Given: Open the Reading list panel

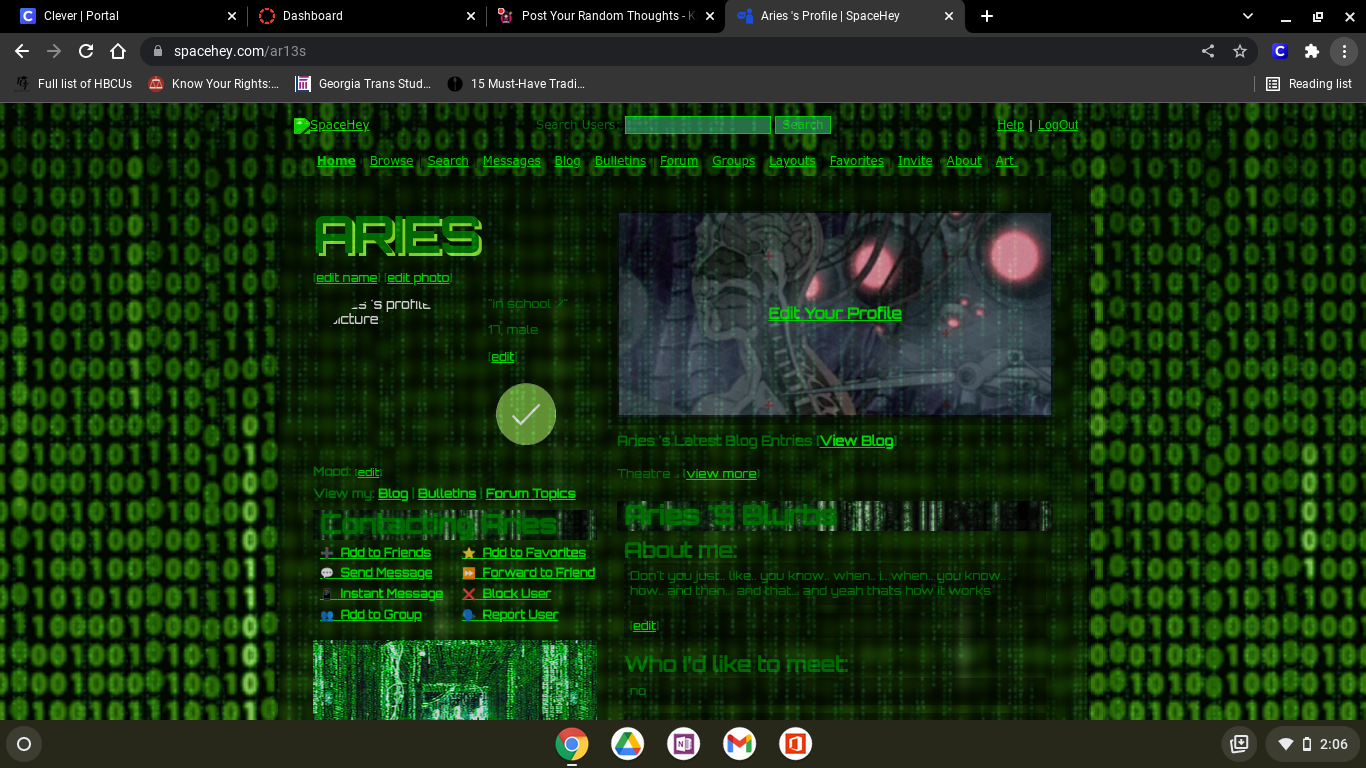Looking at the screenshot, I should pyautogui.click(x=1309, y=84).
